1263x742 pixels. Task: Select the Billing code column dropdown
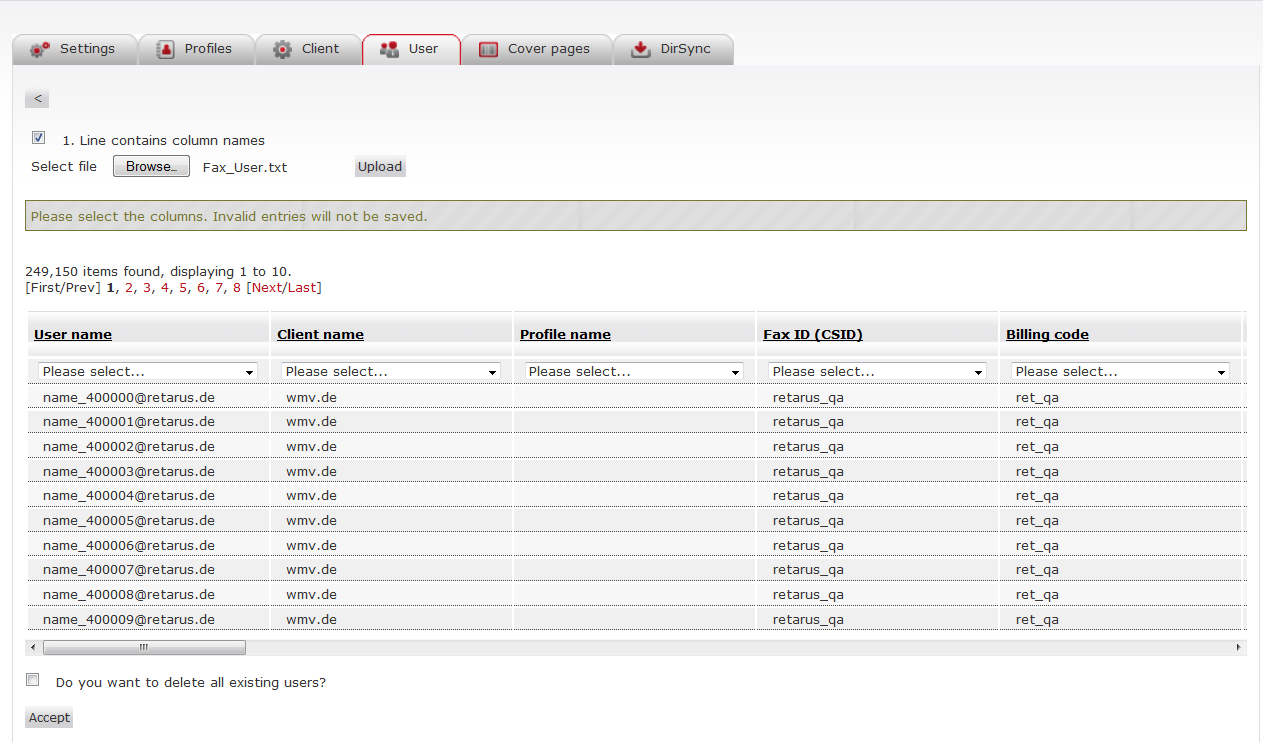coord(1120,371)
